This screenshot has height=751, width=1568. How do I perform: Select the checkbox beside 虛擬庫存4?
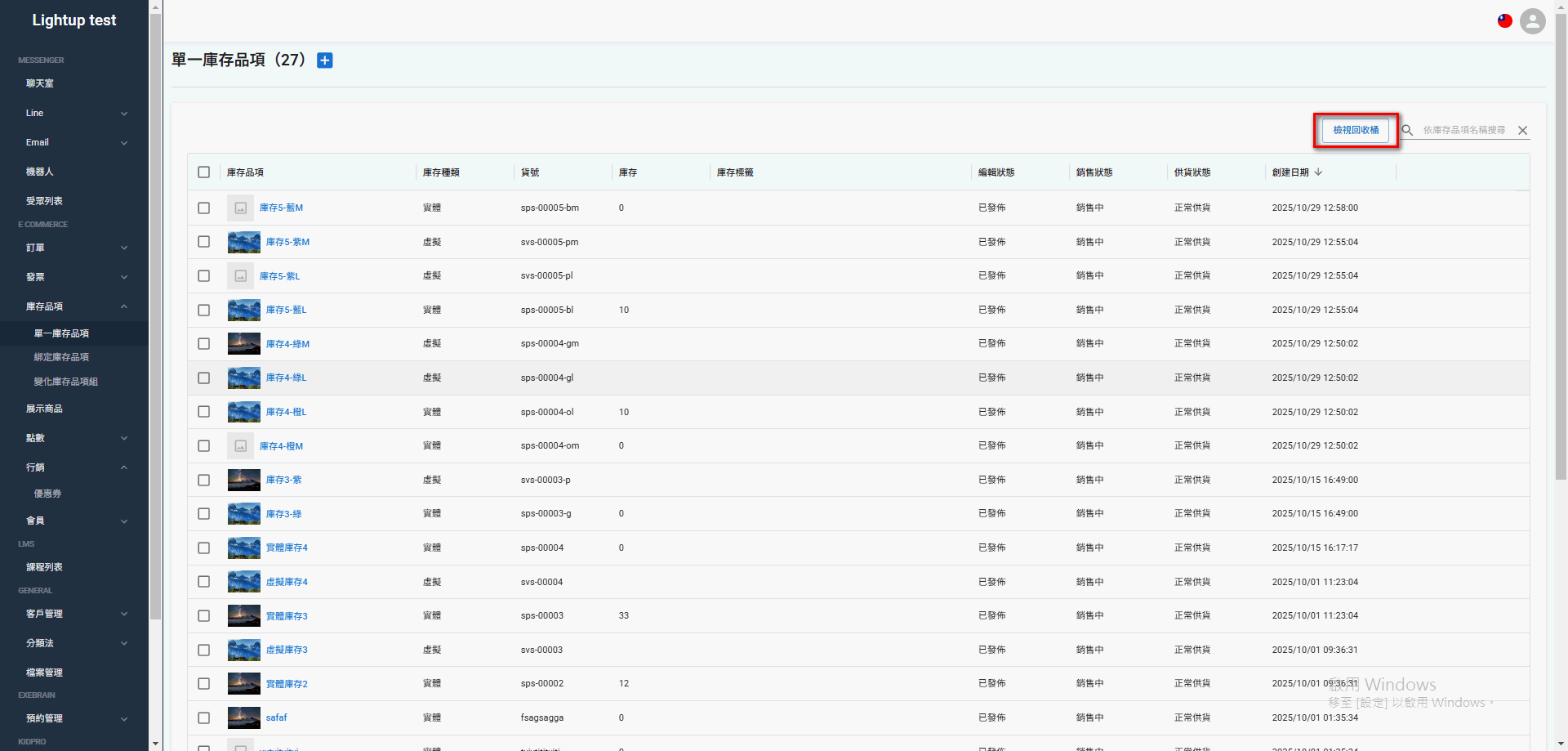point(204,582)
